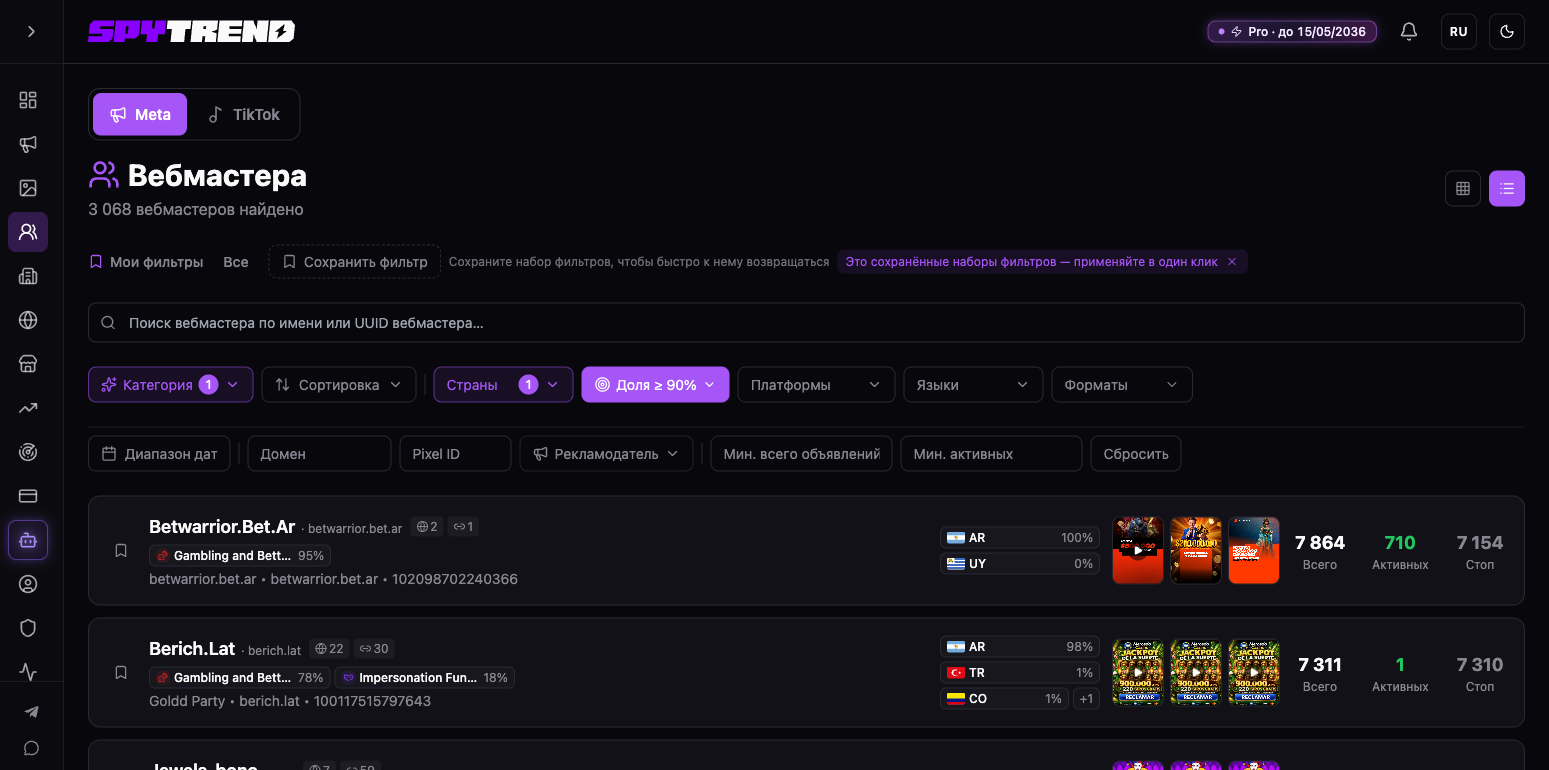Dismiss the saved filters hint
This screenshot has width=1549, height=770.
pyautogui.click(x=1232, y=262)
